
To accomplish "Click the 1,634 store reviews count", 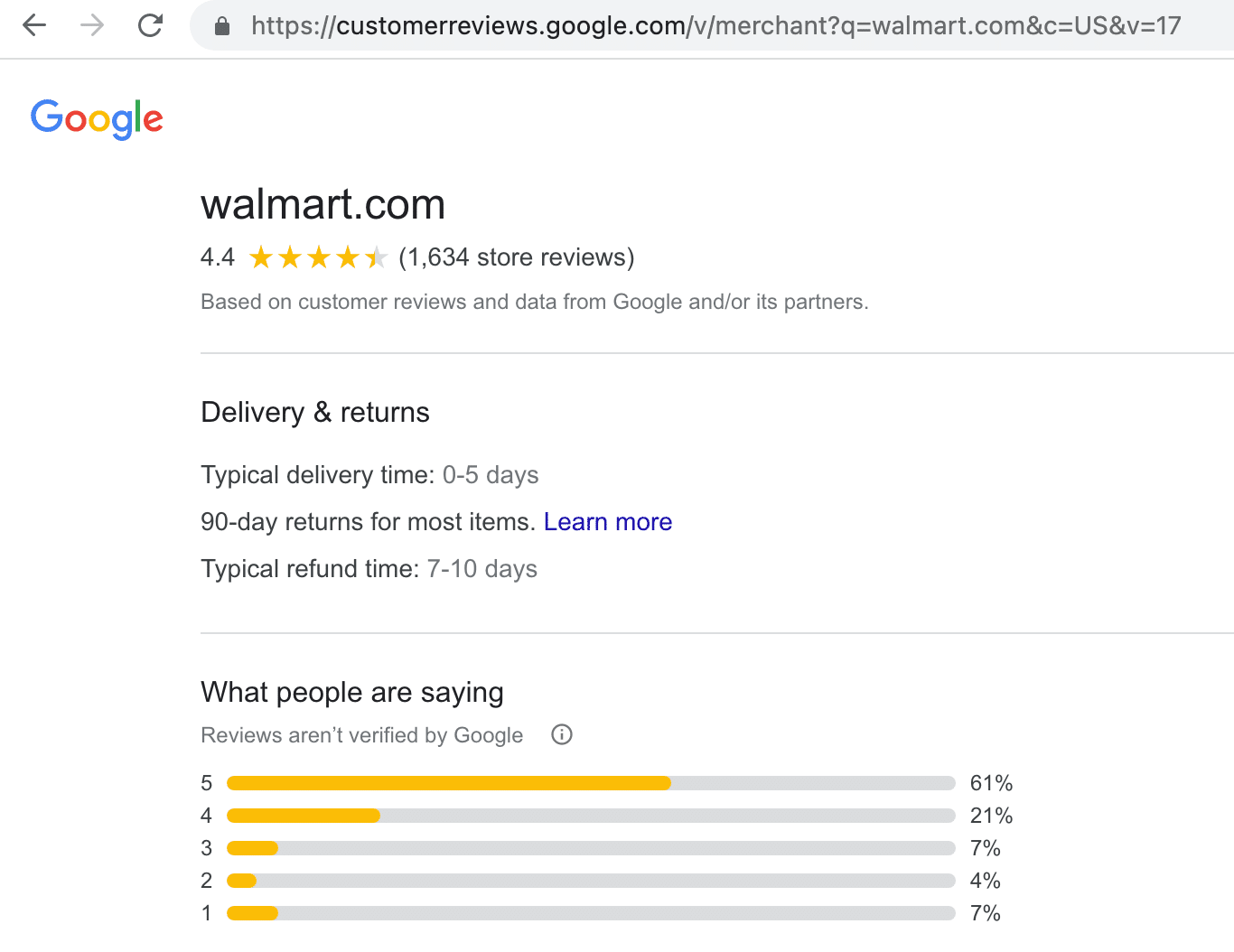I will pyautogui.click(x=517, y=257).
